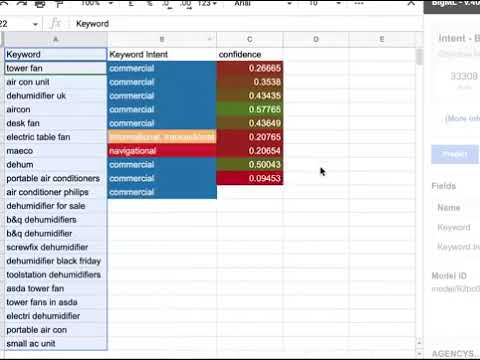The width and height of the screenshot is (480, 360).
Task: Select the confidence value 0.43649
Action: coord(250,123)
